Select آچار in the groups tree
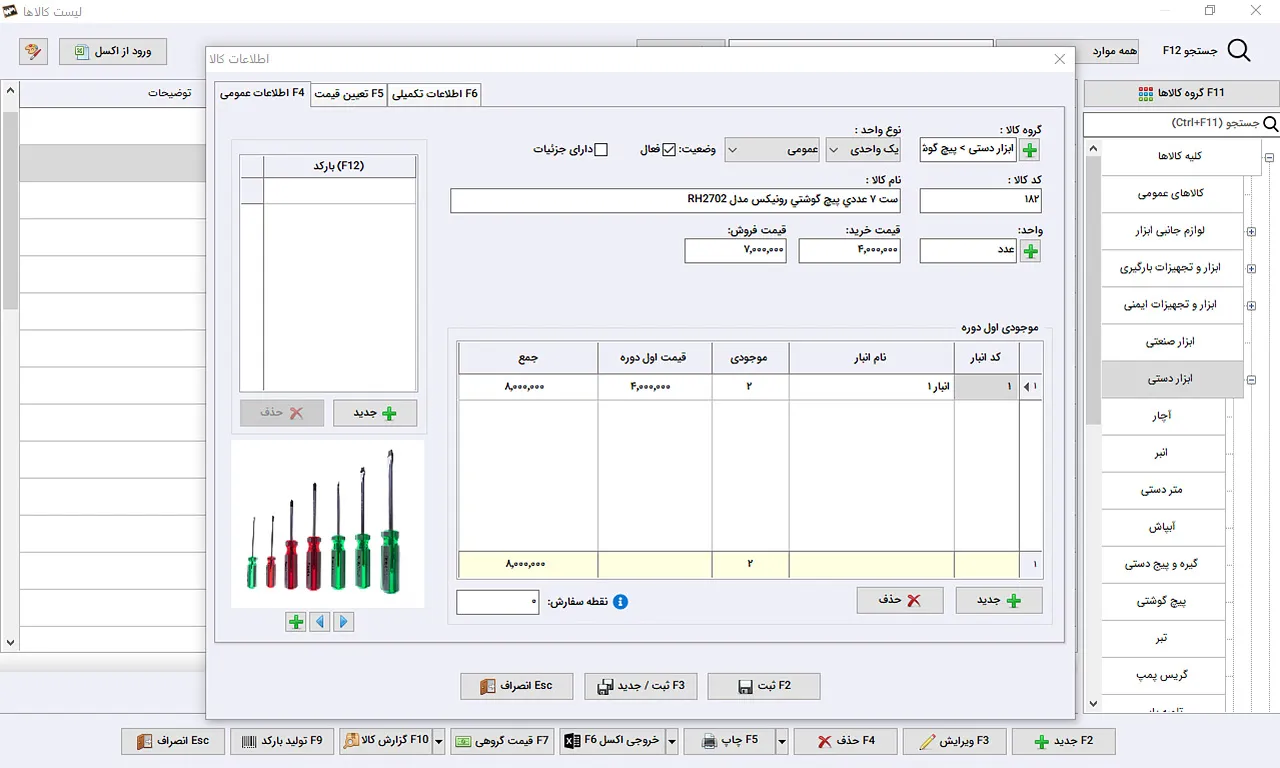 tap(1162, 417)
